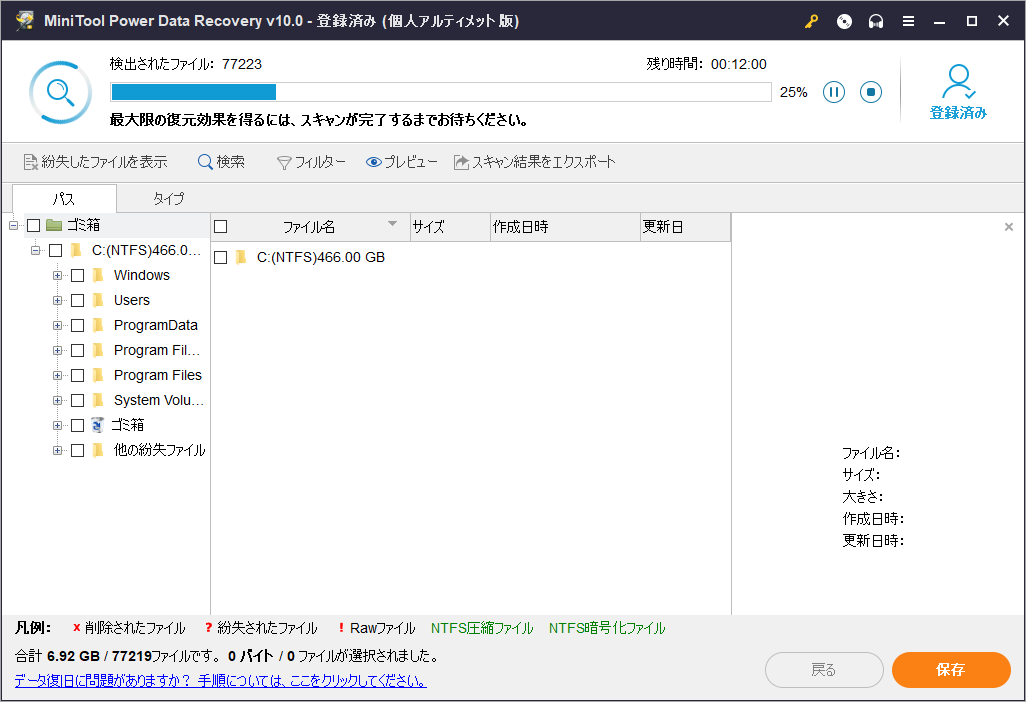
Task: Click the scan progress bar
Action: (x=440, y=92)
